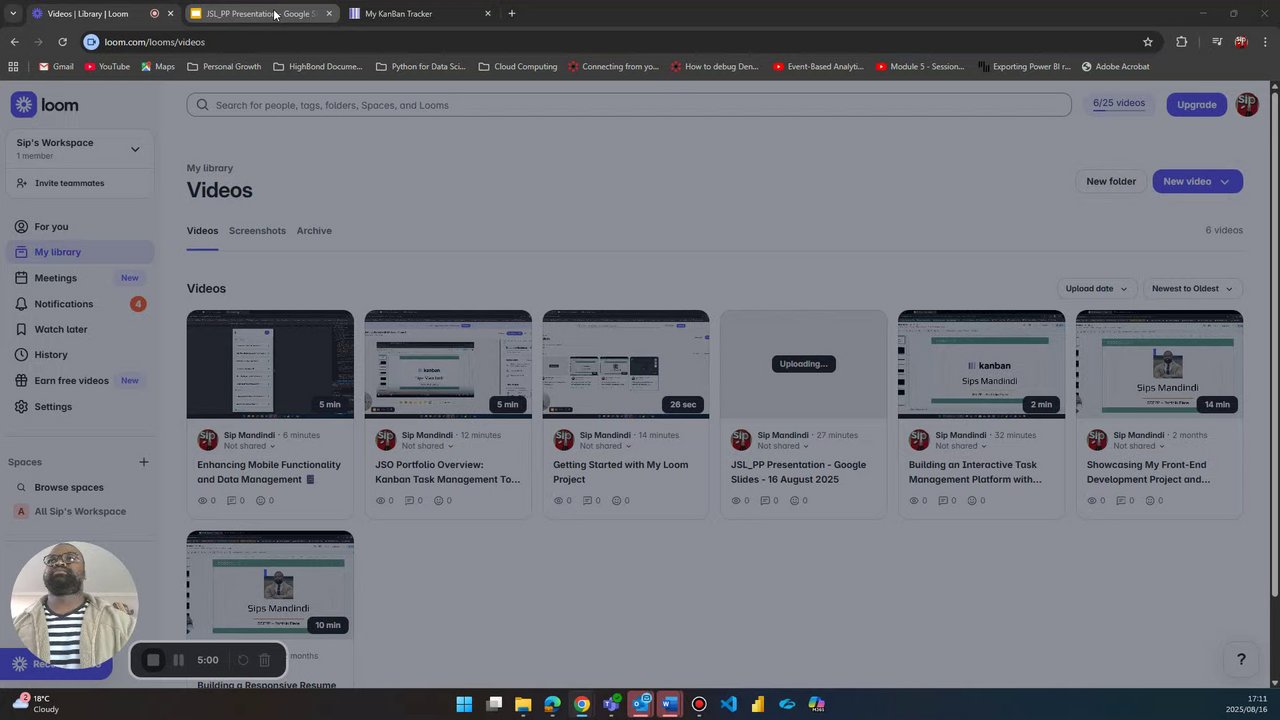This screenshot has height=720, width=1280.
Task: Switch to Archive tab
Action: click(x=314, y=231)
